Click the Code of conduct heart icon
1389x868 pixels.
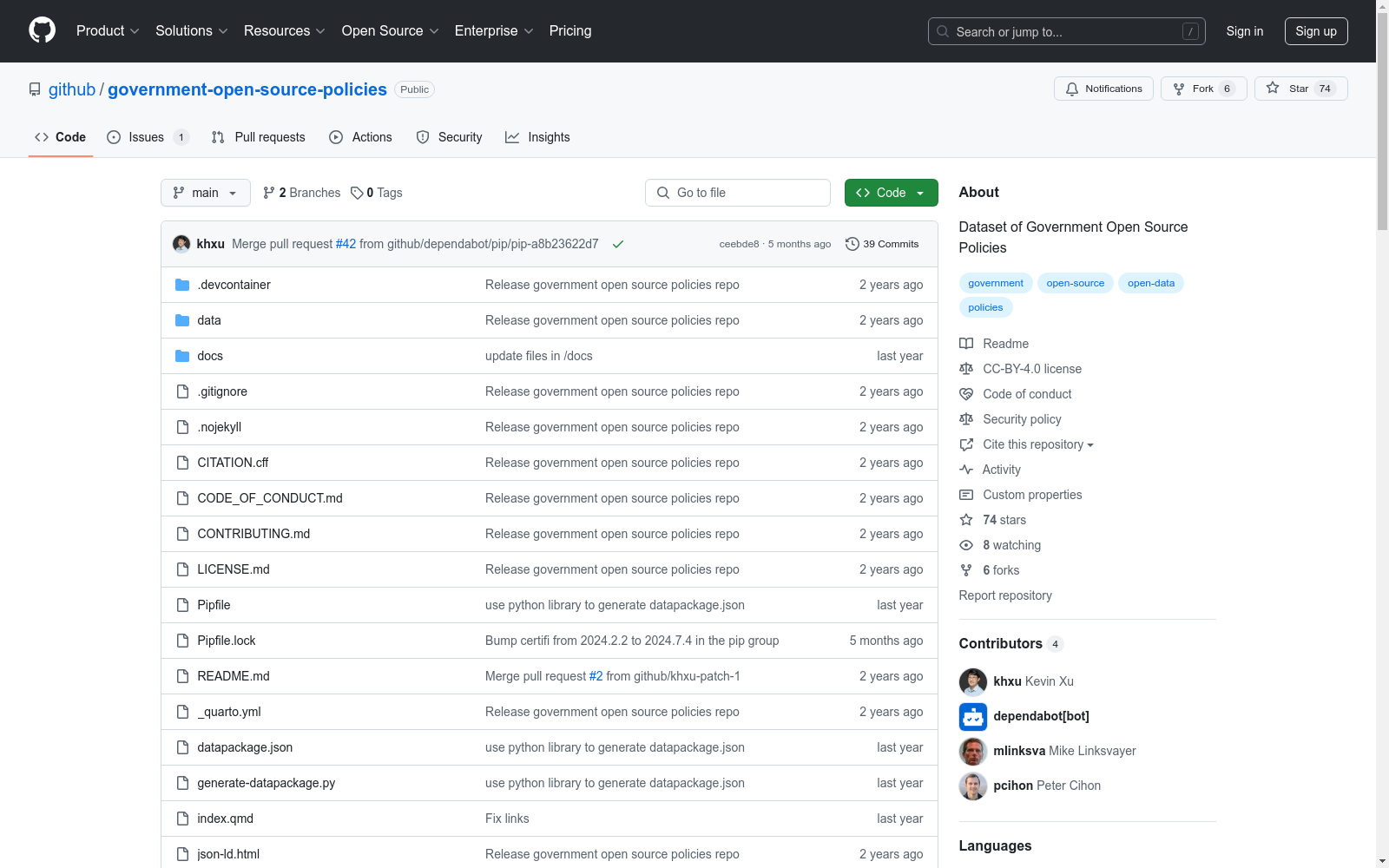tap(966, 394)
